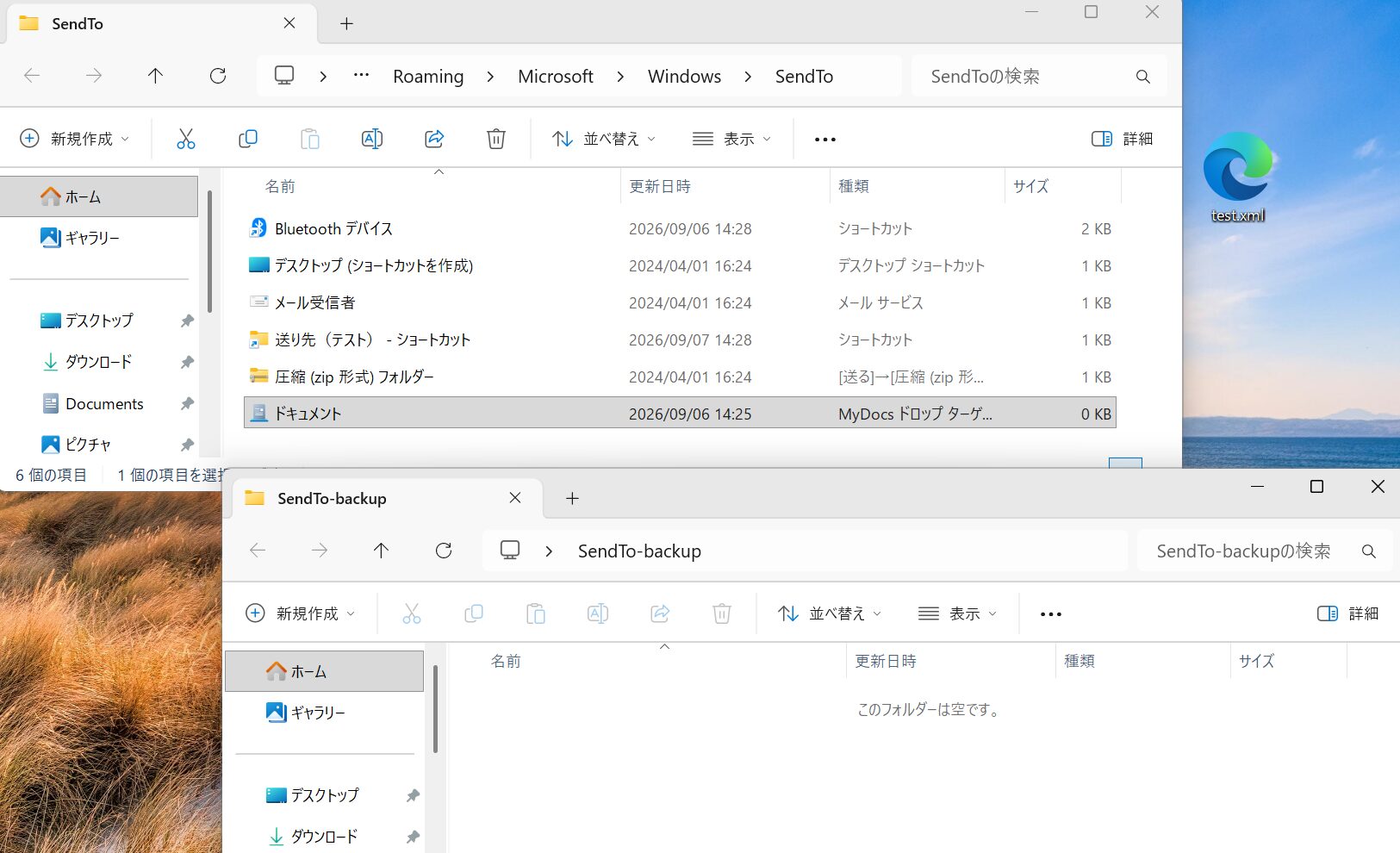The width and height of the screenshot is (1400, 853).
Task: Go up one level in SendTo window
Action: (156, 76)
